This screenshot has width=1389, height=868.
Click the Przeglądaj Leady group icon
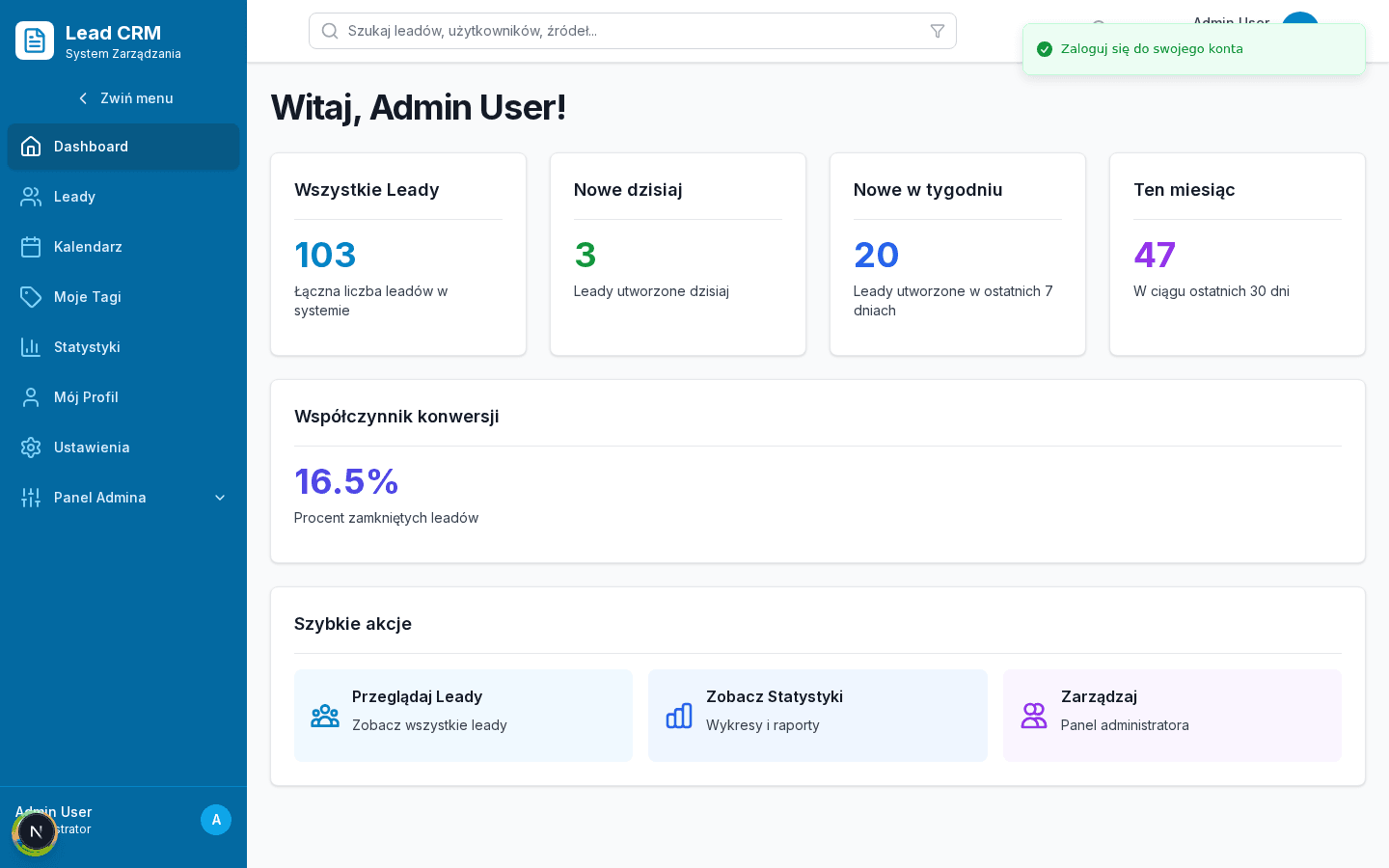325,716
